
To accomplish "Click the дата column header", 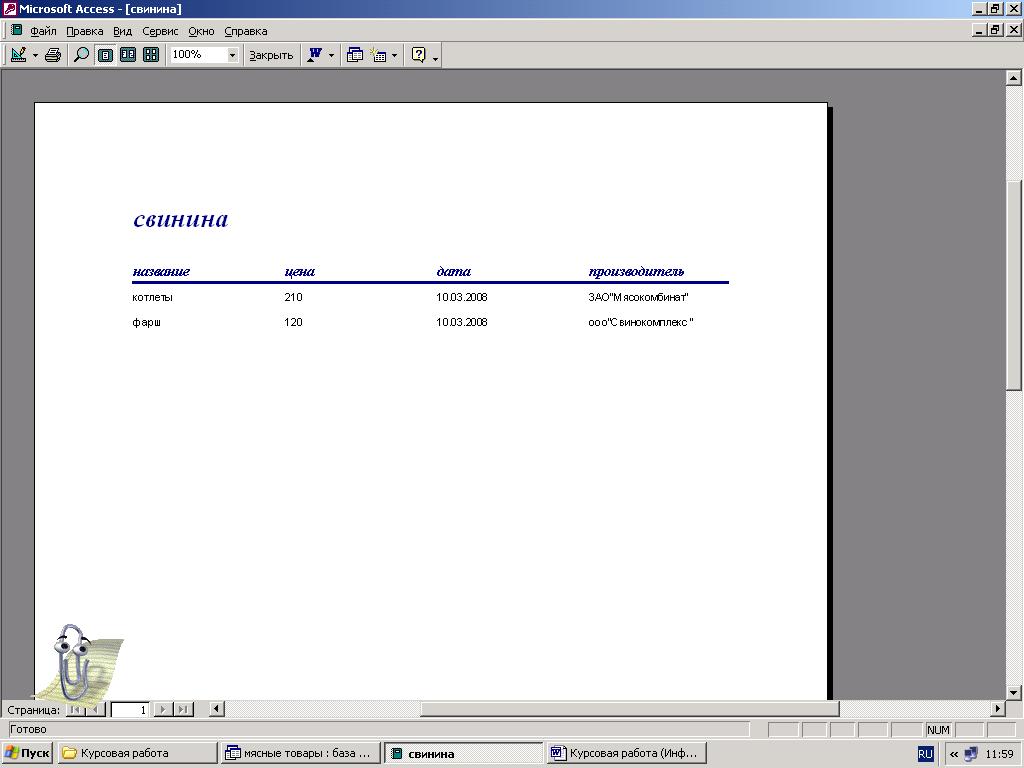I will 453,272.
